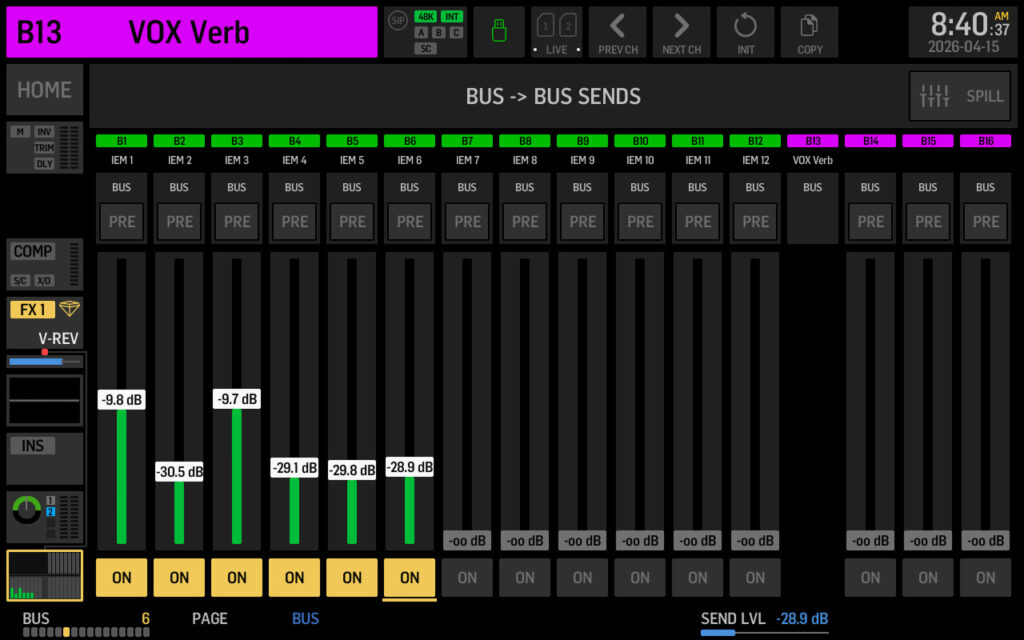Open the COMP dynamics section
Viewport: 1024px width, 640px height.
(x=44, y=264)
